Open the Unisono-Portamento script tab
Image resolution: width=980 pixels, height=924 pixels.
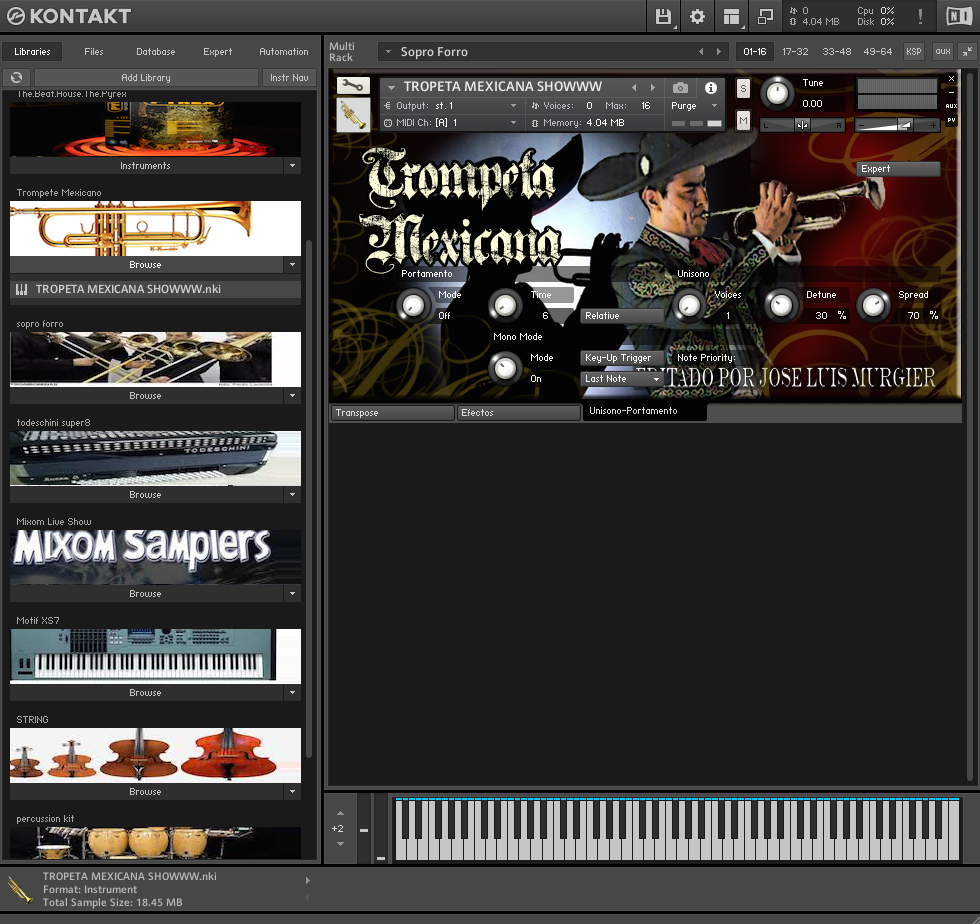(644, 411)
